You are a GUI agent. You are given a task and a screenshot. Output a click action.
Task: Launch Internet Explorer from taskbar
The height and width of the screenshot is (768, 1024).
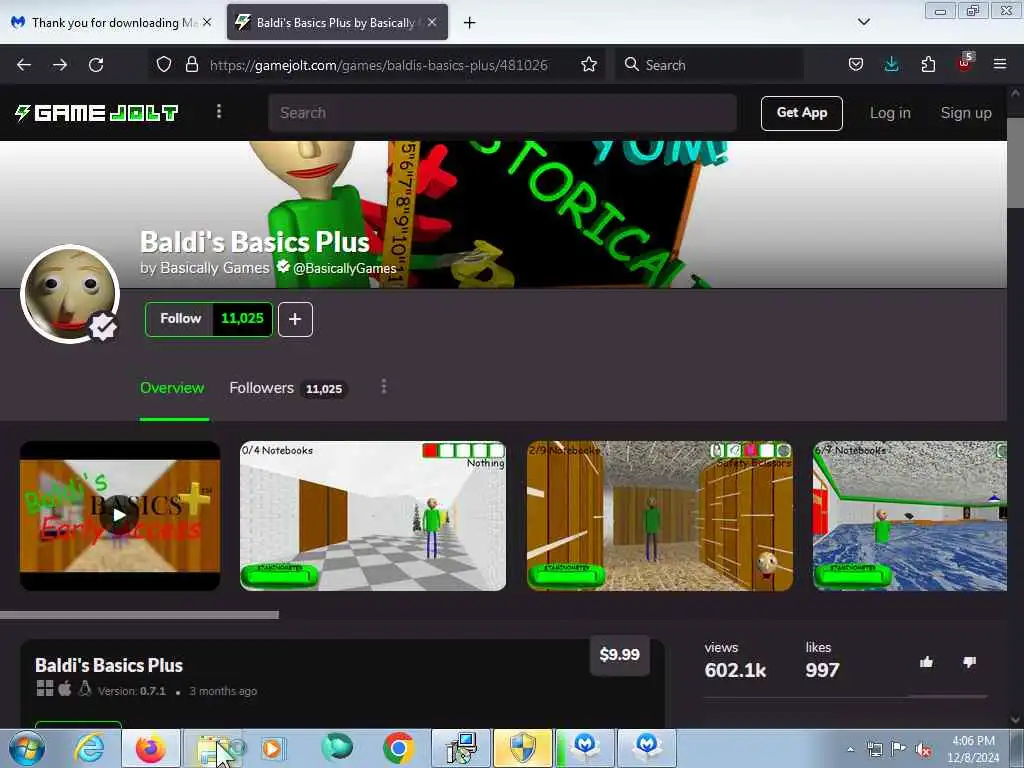click(89, 748)
